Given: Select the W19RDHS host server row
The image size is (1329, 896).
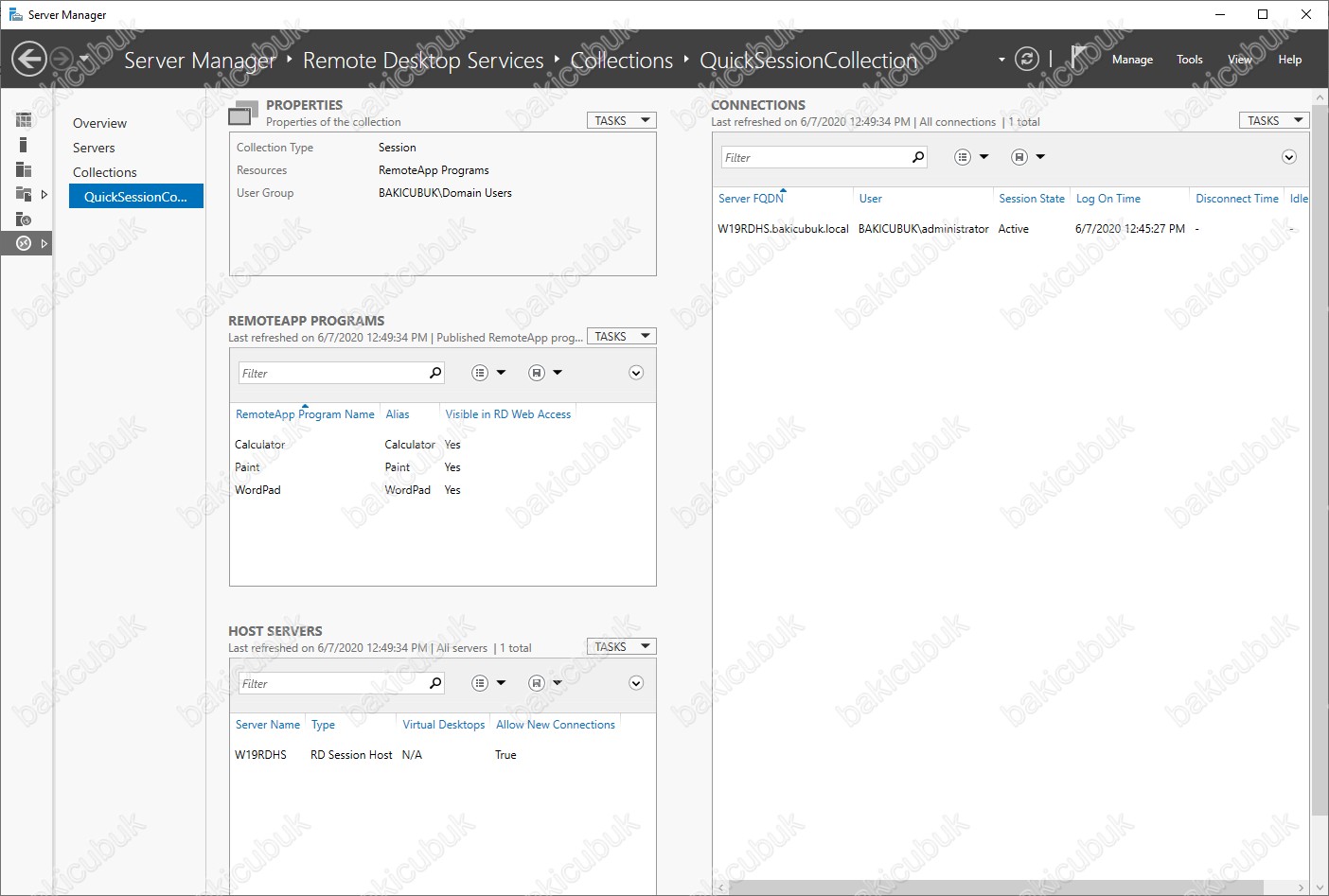Looking at the screenshot, I should click(x=442, y=755).
